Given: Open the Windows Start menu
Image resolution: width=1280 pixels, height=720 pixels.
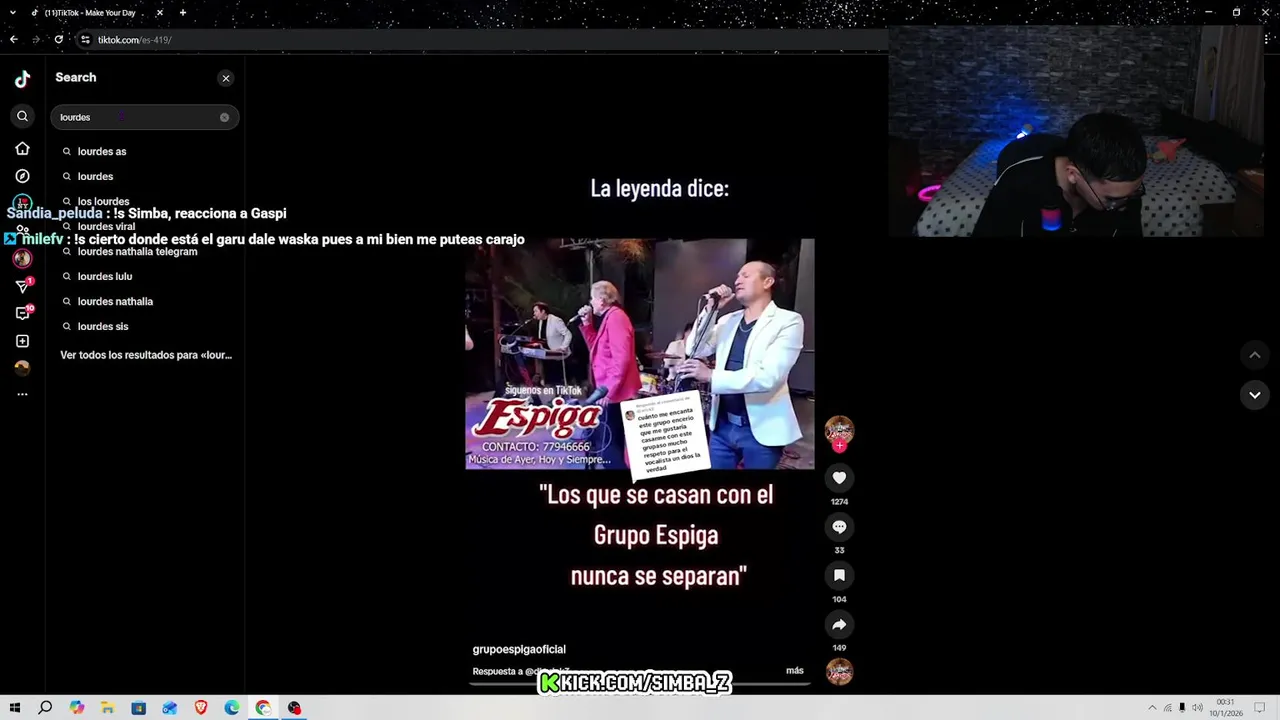Looking at the screenshot, I should (14, 708).
